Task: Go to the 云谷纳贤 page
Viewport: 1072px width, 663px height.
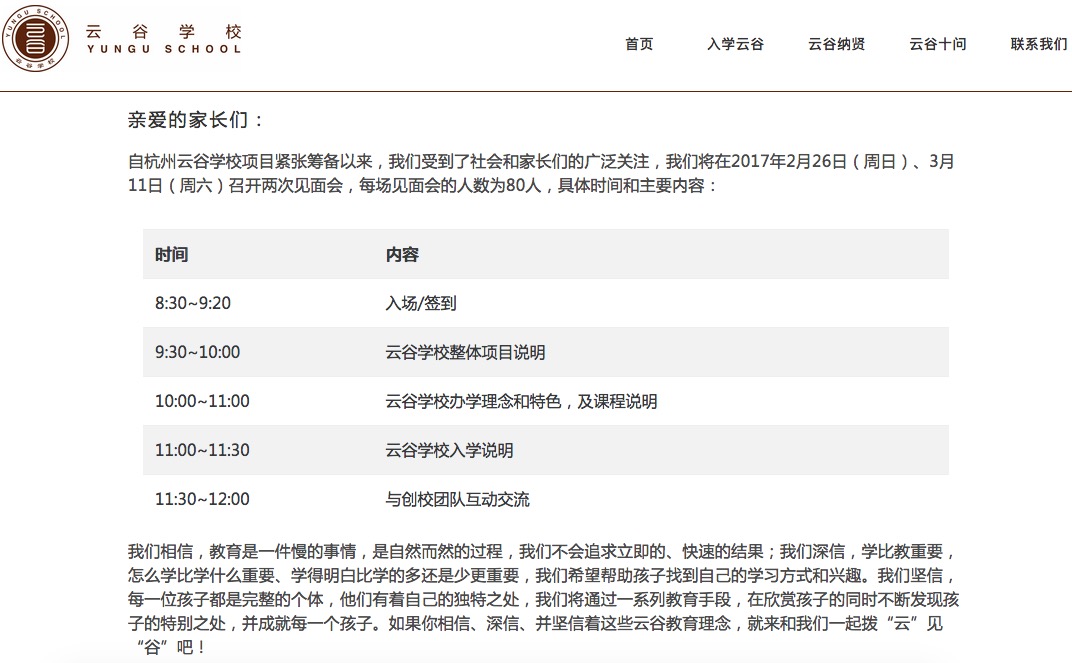Action: point(836,44)
